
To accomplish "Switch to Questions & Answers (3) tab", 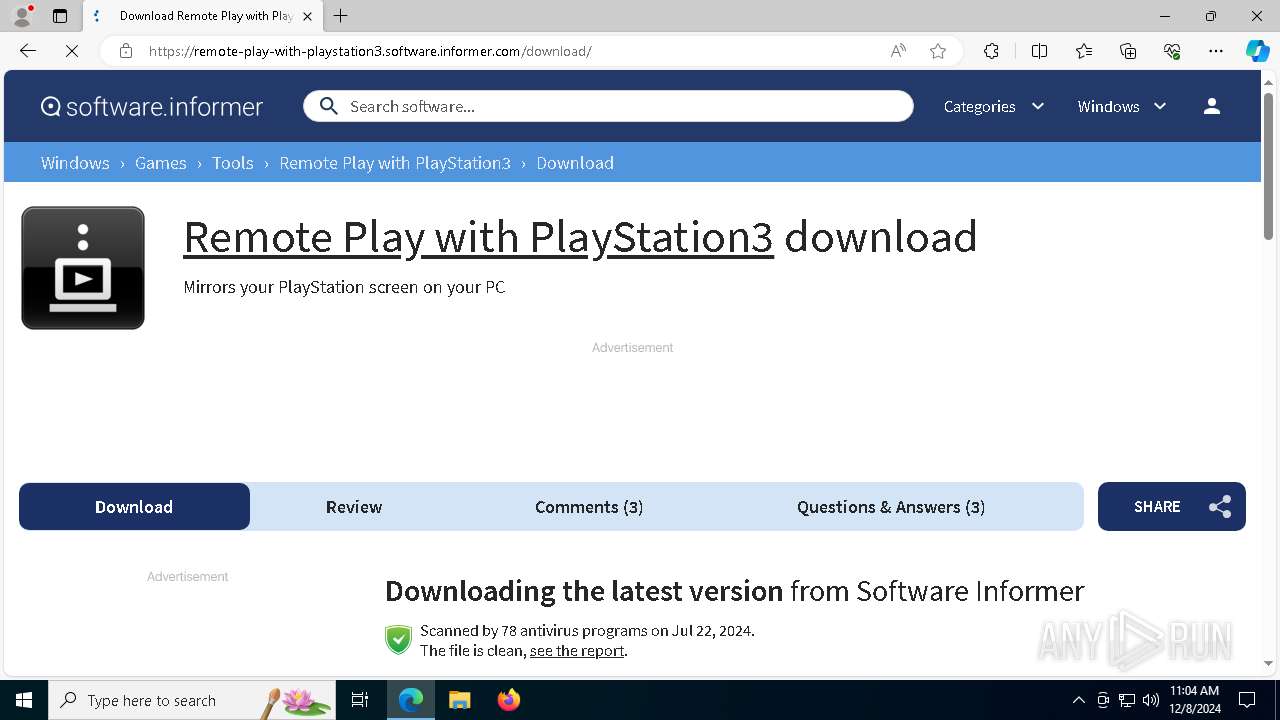I will pos(891,507).
